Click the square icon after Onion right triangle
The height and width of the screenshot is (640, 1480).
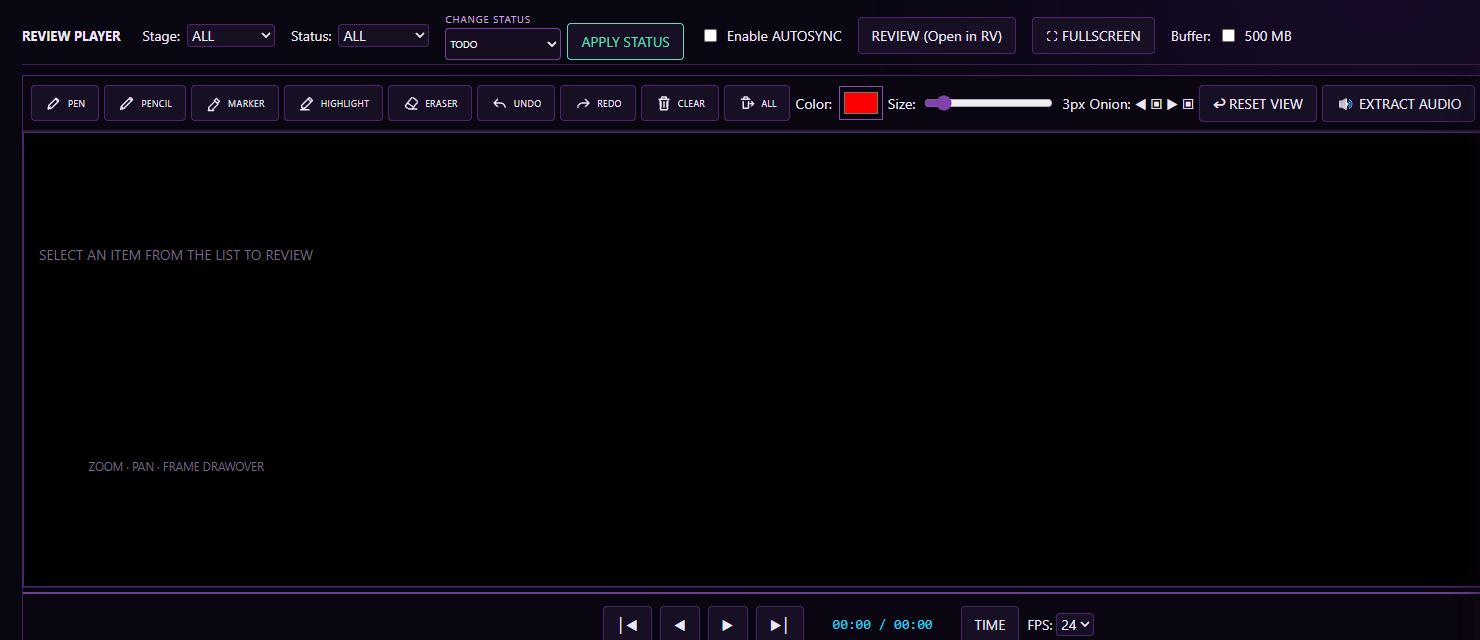[1188, 104]
